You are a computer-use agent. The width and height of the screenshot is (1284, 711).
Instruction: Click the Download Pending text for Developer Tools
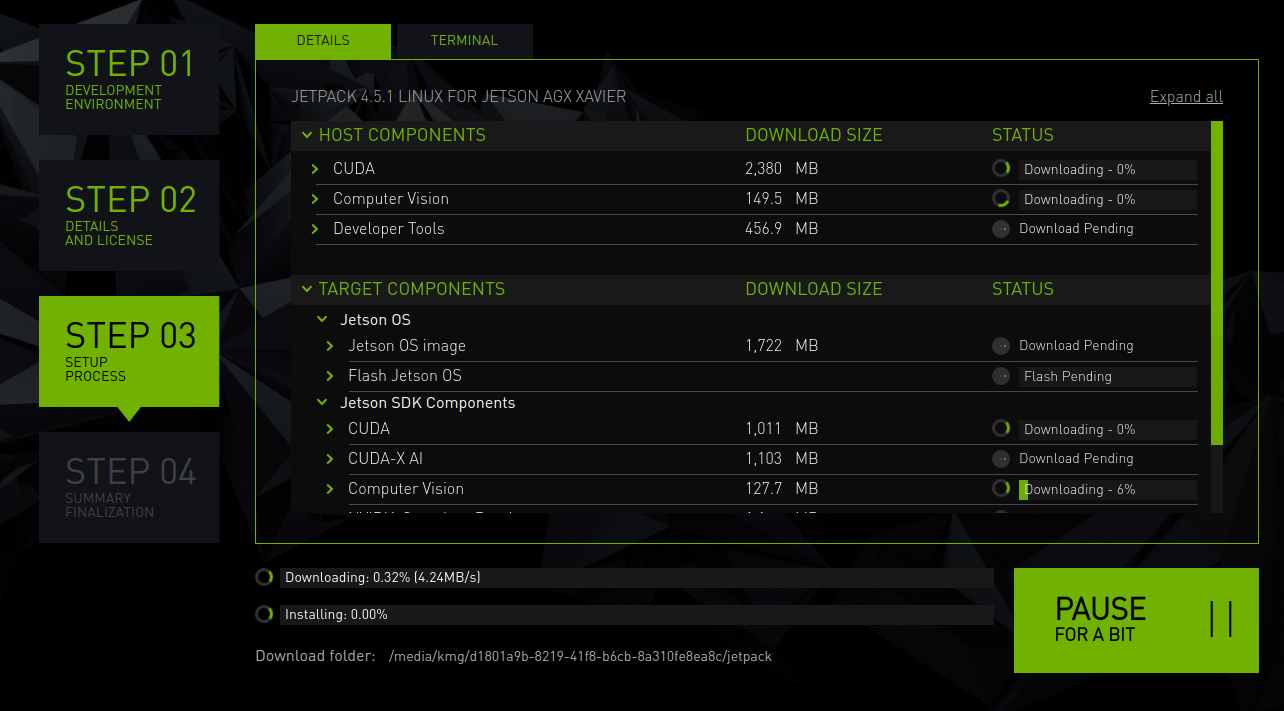coord(1076,229)
